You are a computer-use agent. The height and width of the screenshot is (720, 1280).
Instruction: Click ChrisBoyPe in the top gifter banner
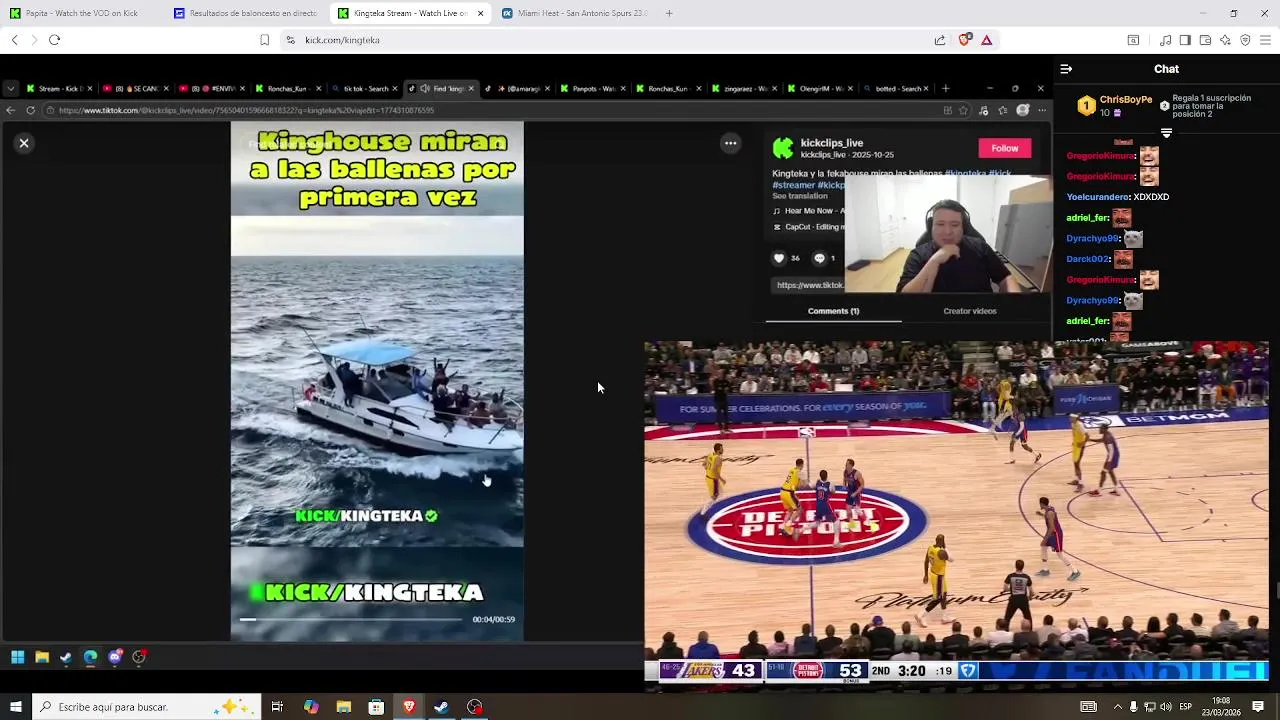(x=1126, y=100)
